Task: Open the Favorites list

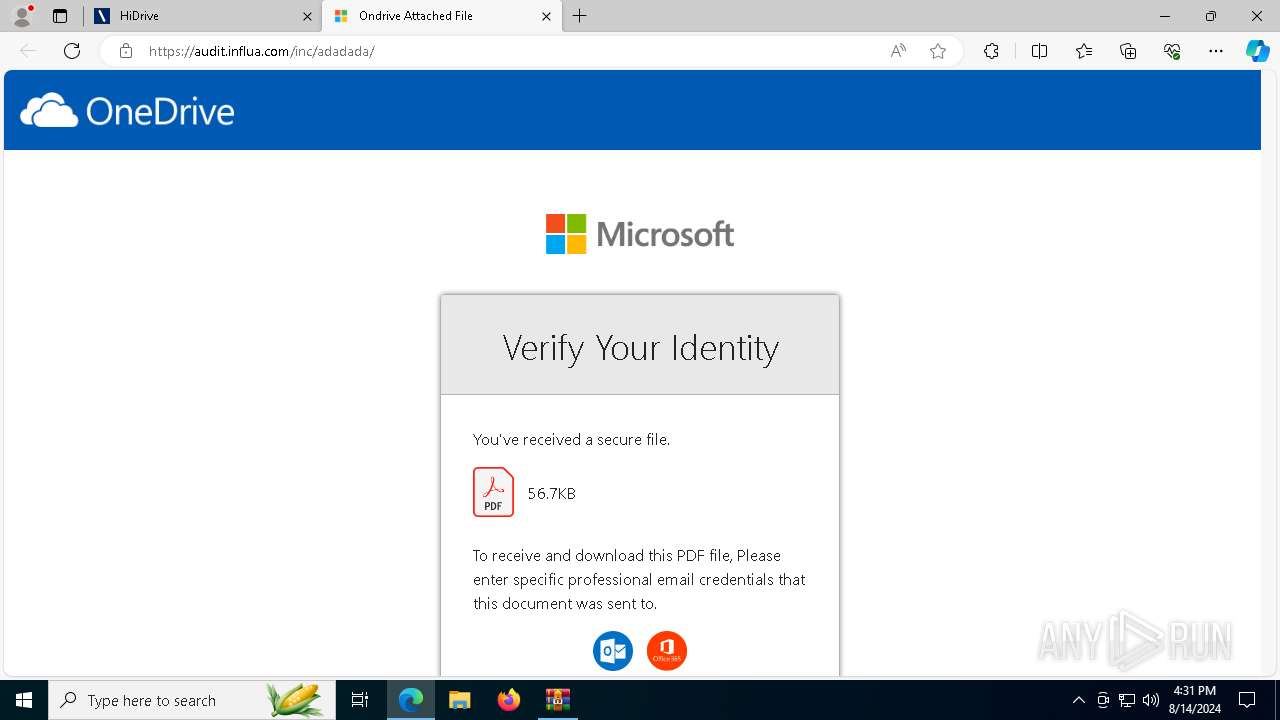Action: click(1084, 51)
